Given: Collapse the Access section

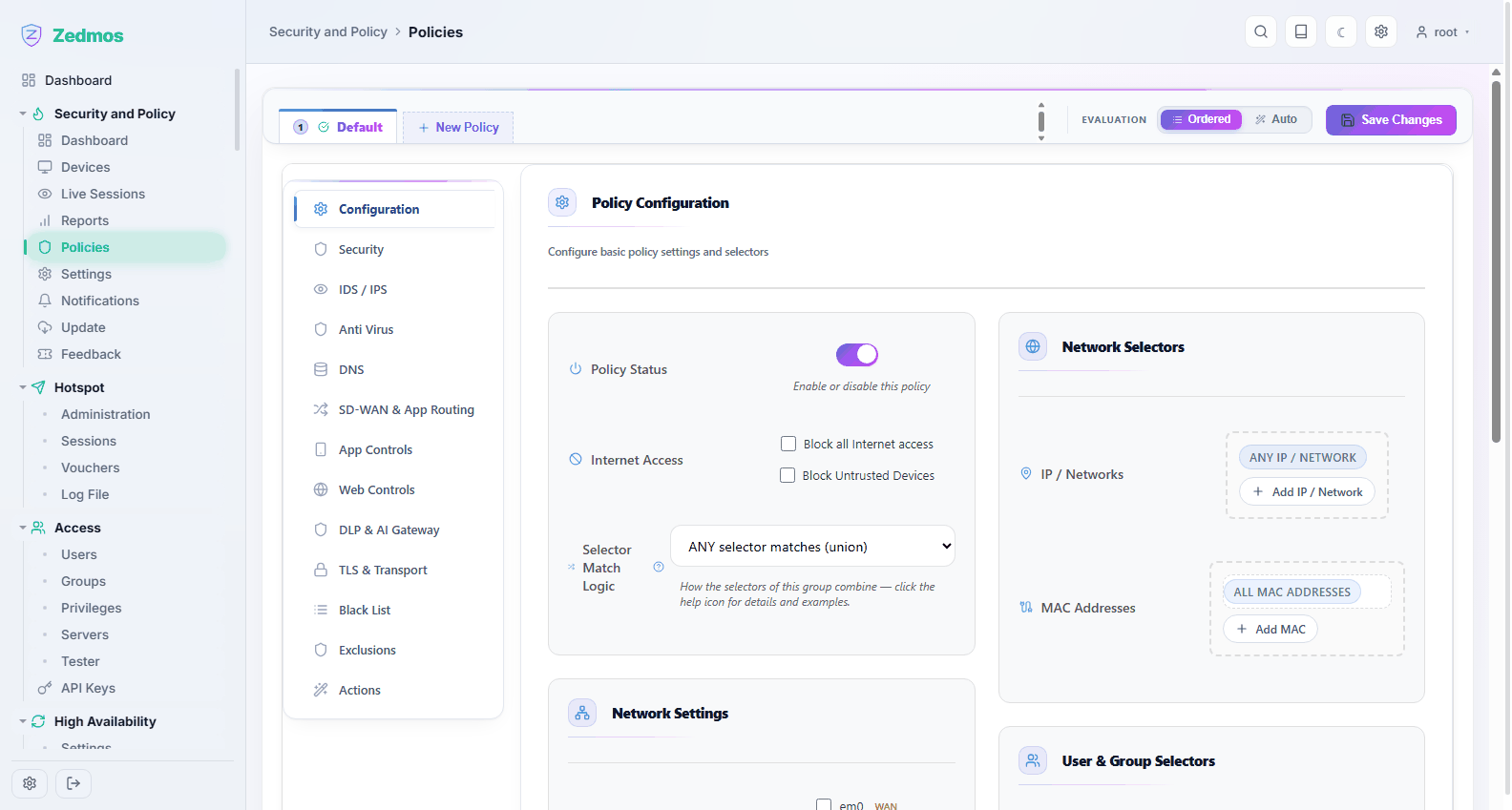Looking at the screenshot, I should point(23,528).
